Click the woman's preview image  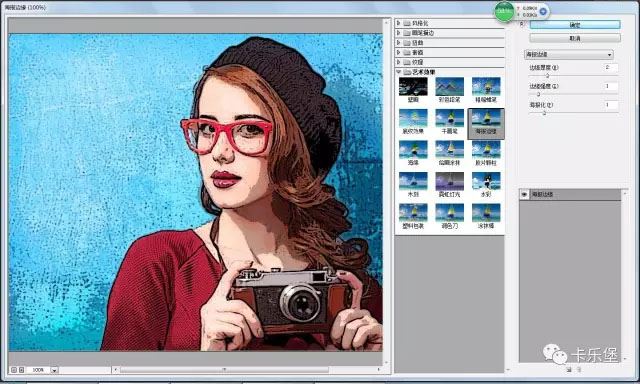point(196,192)
